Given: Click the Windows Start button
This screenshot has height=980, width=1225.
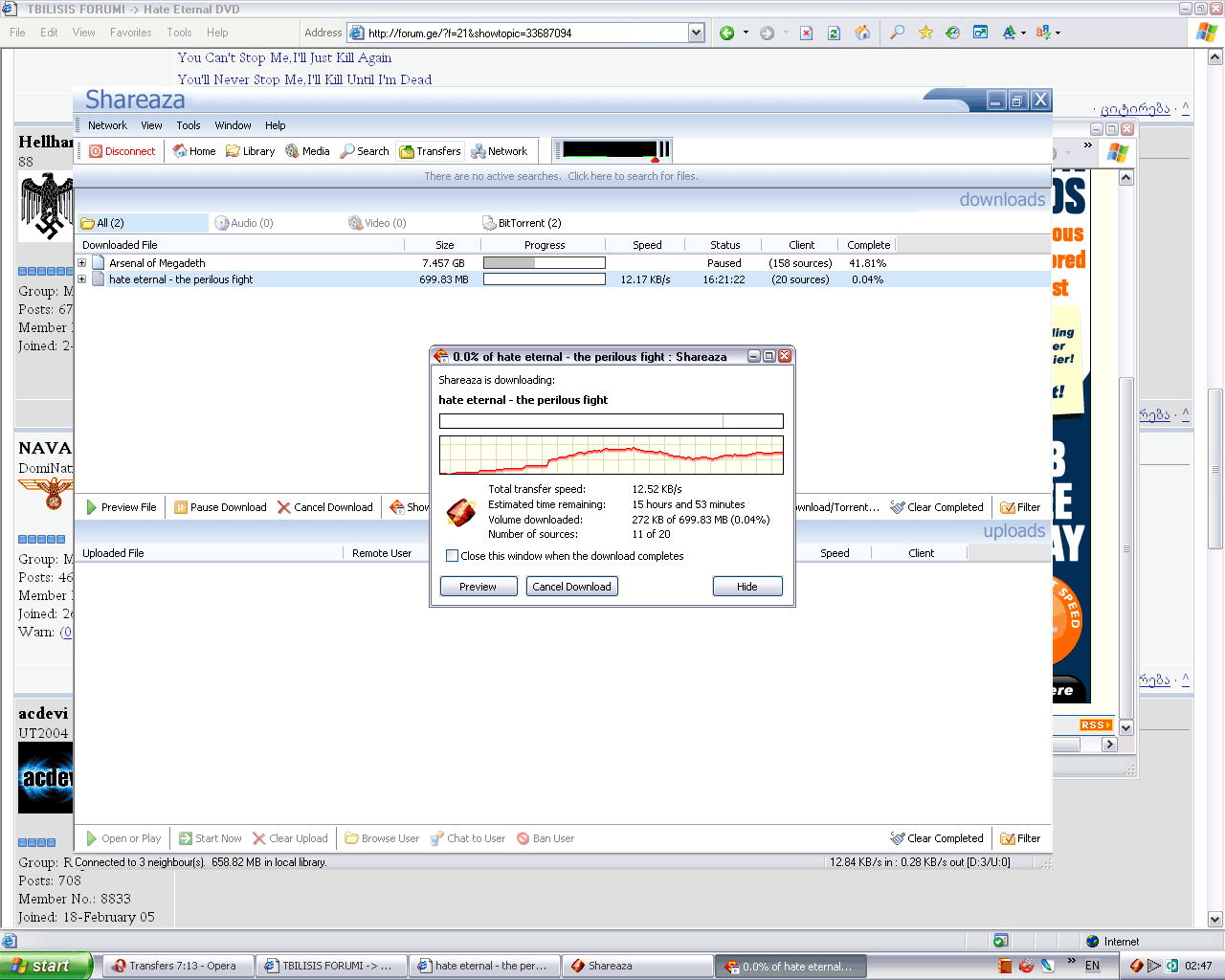Looking at the screenshot, I should click(46, 966).
